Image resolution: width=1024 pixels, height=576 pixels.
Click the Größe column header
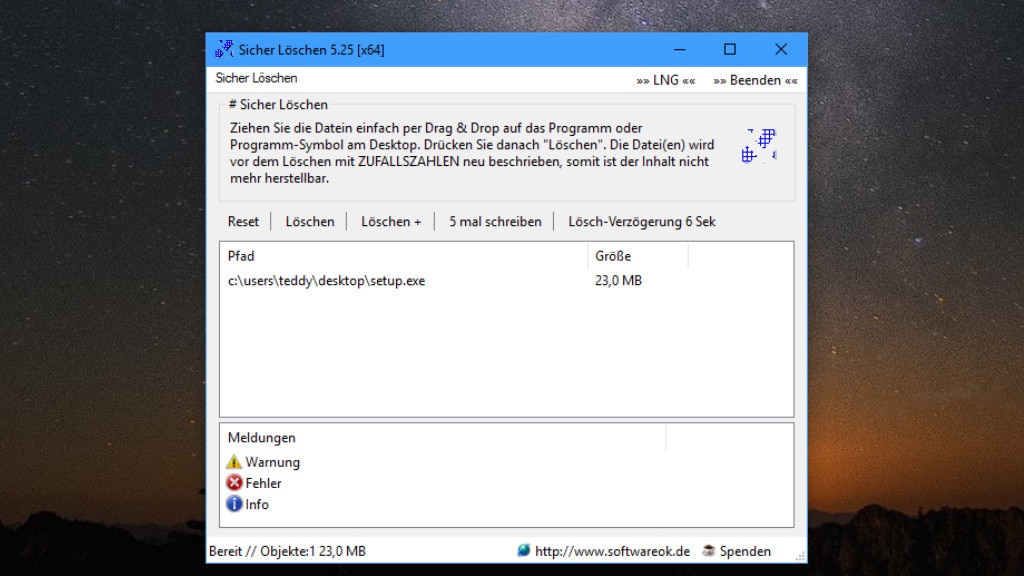611,256
